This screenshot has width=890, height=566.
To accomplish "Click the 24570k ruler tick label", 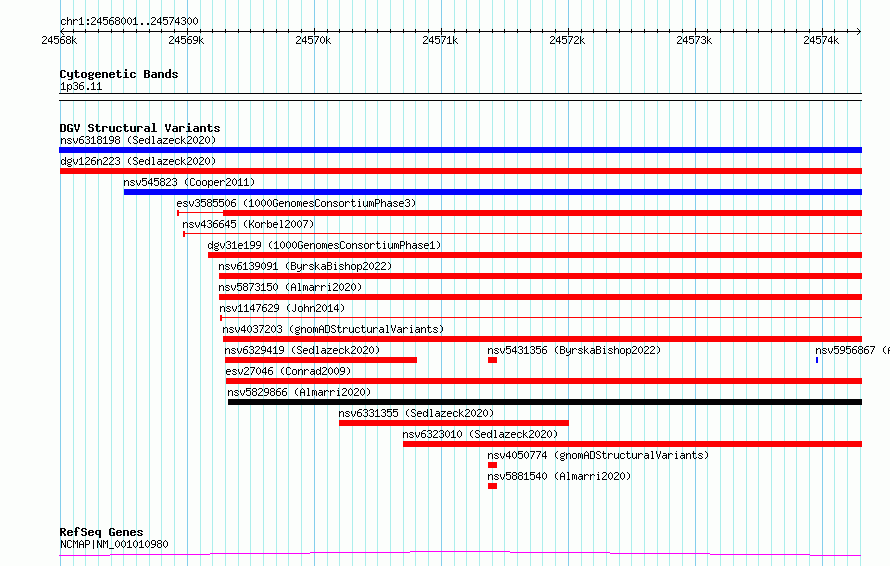I will 313,40.
